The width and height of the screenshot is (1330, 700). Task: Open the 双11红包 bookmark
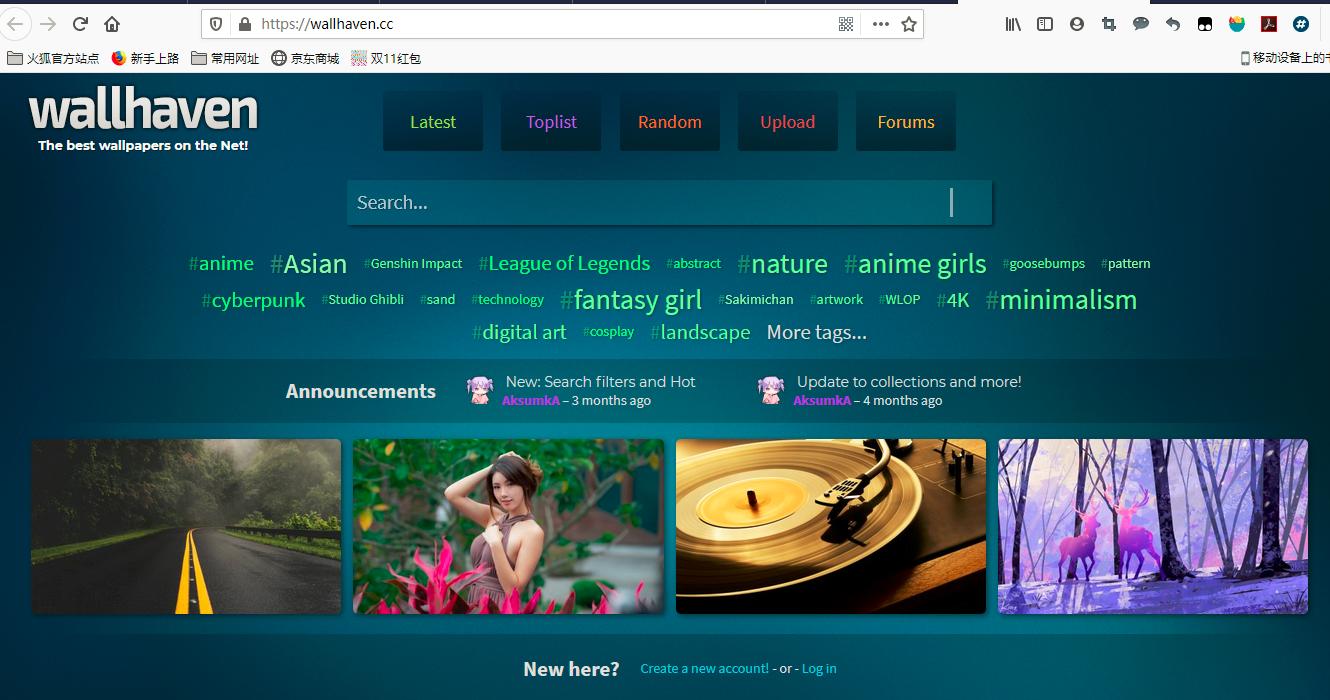(x=386, y=58)
